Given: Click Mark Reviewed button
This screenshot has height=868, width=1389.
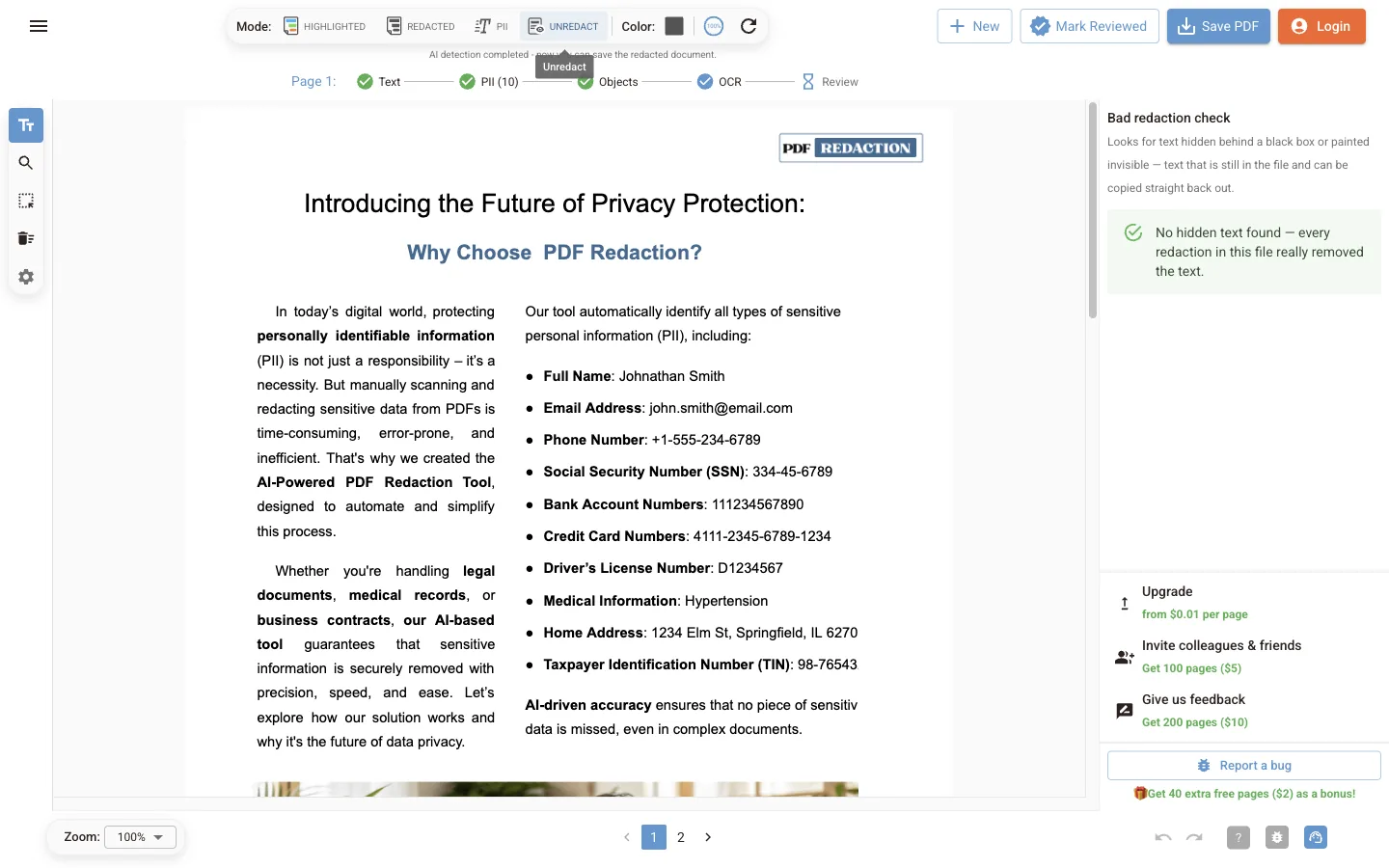Looking at the screenshot, I should click(x=1089, y=26).
